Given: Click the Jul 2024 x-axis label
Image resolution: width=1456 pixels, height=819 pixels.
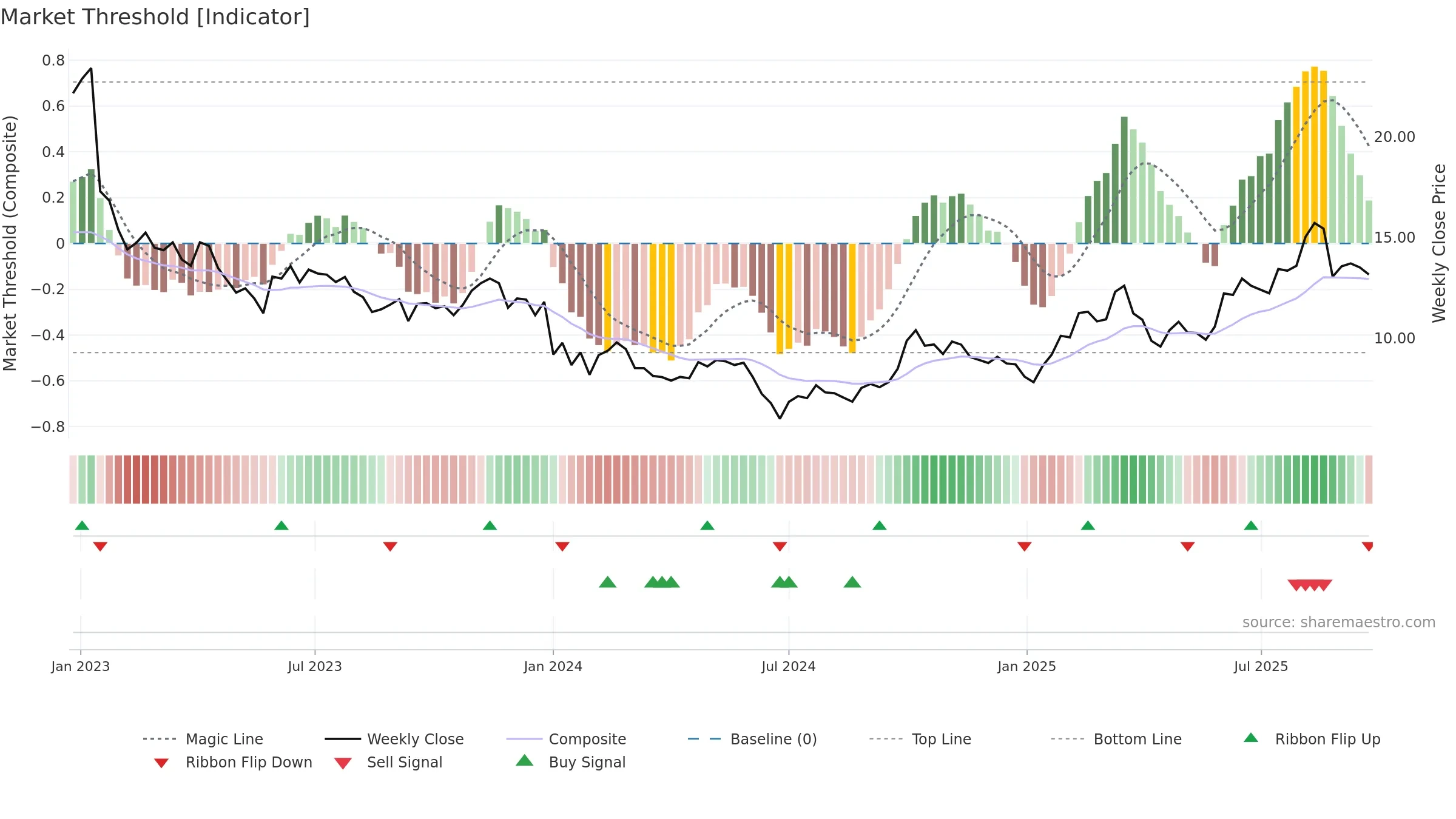Looking at the screenshot, I should [x=789, y=667].
